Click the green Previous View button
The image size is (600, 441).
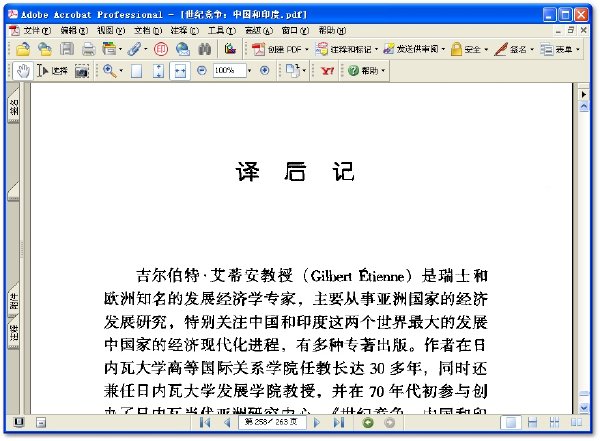point(368,423)
